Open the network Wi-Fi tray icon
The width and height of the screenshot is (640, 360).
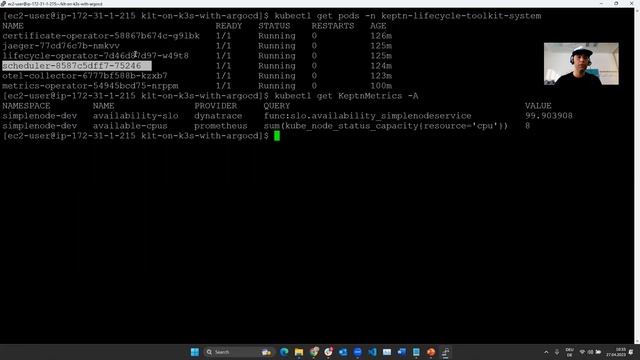(x=582, y=352)
